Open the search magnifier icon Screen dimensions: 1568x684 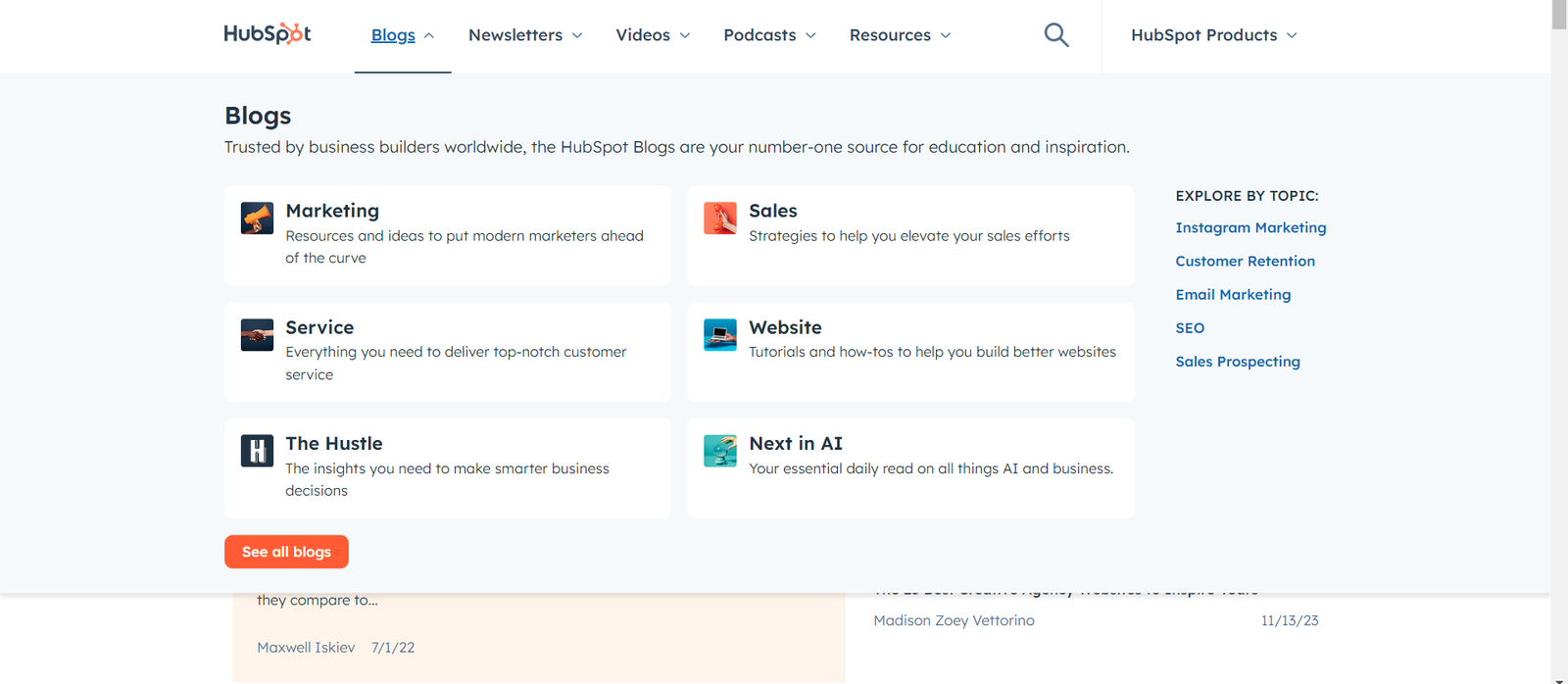(1056, 35)
